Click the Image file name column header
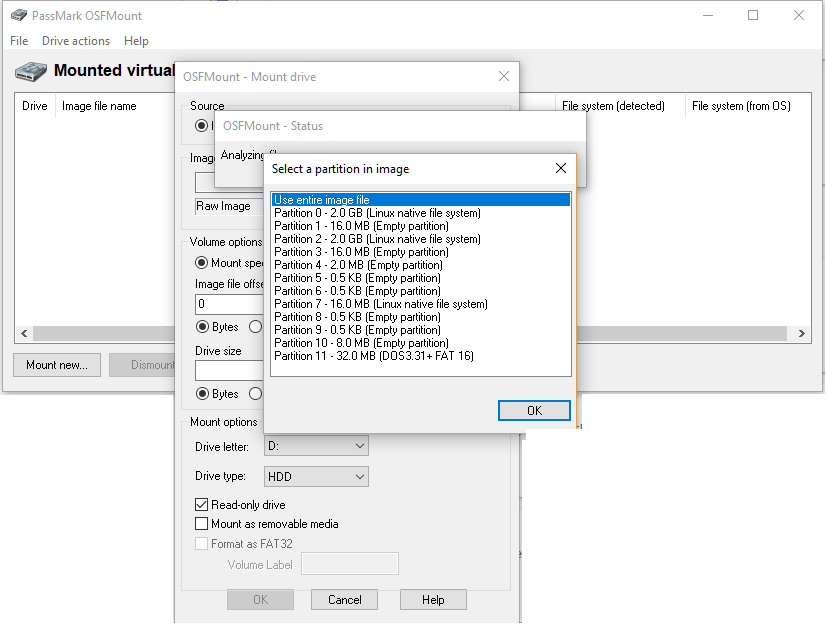This screenshot has height=625, width=826. click(x=99, y=106)
